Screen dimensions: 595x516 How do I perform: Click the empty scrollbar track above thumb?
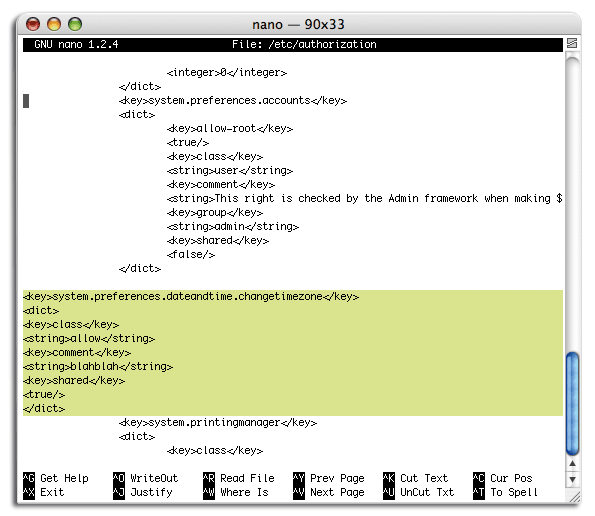point(572,205)
